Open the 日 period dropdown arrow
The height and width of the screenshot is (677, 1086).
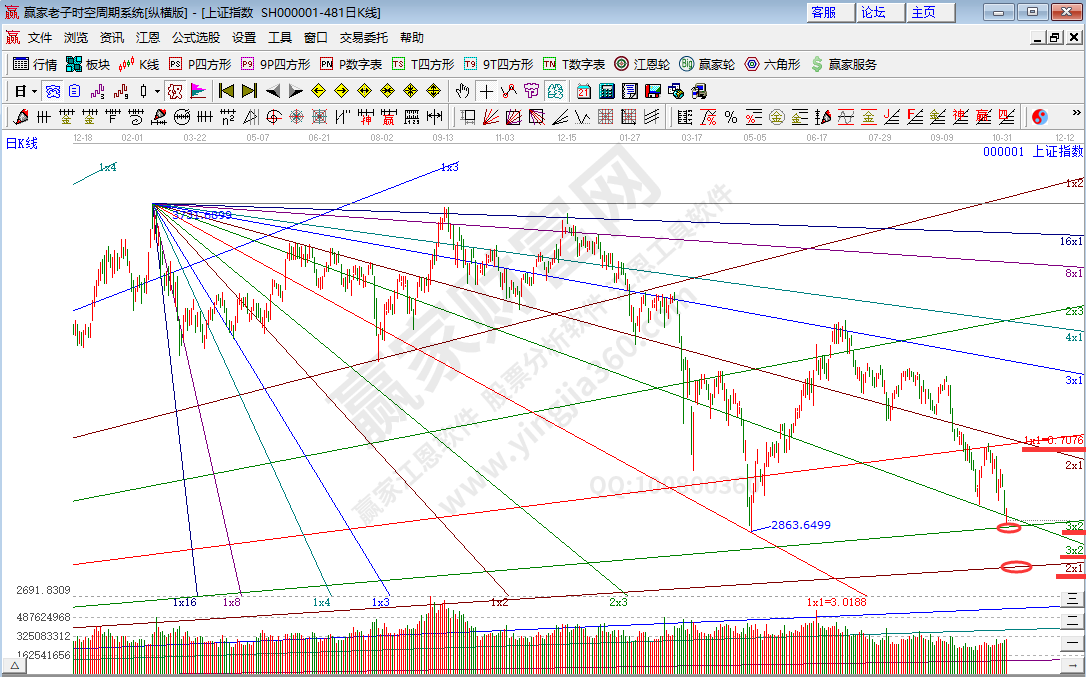33,91
